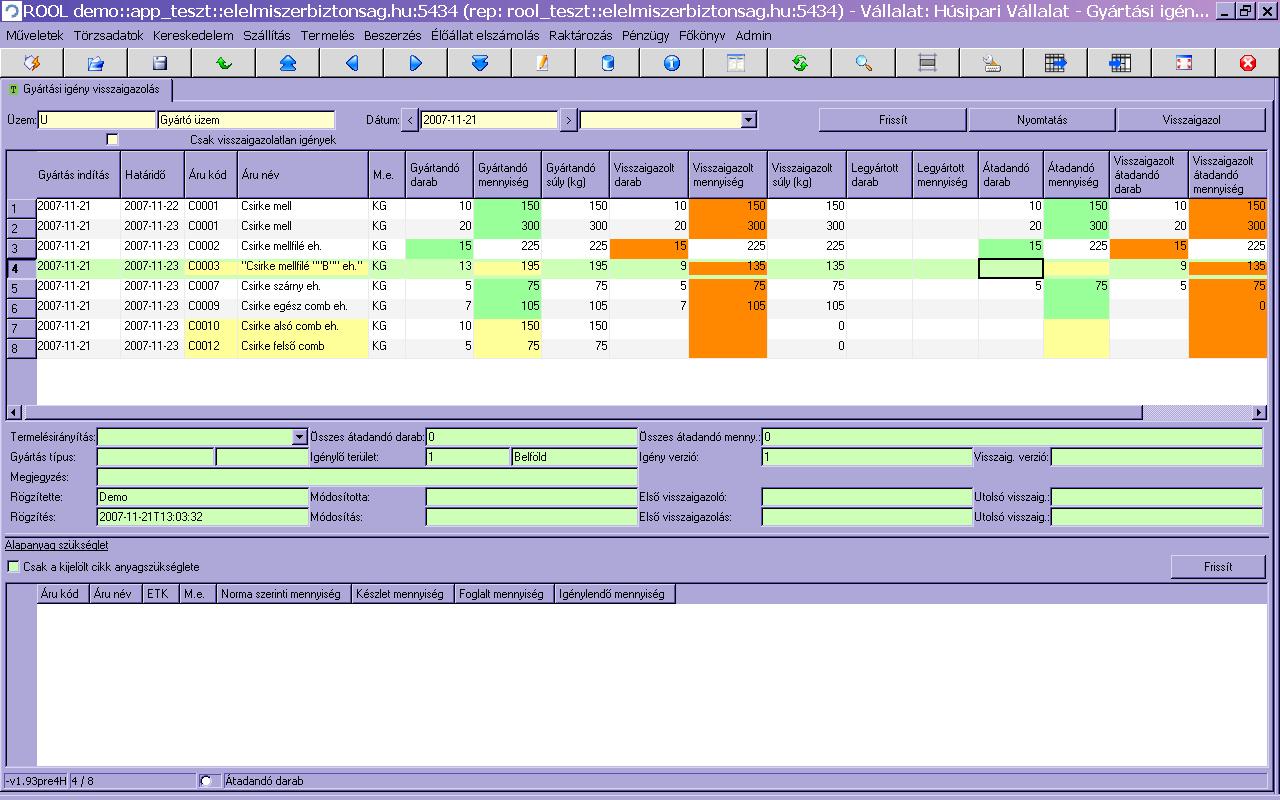Open the folder icon in toolbar
The height and width of the screenshot is (800, 1280).
[x=96, y=63]
